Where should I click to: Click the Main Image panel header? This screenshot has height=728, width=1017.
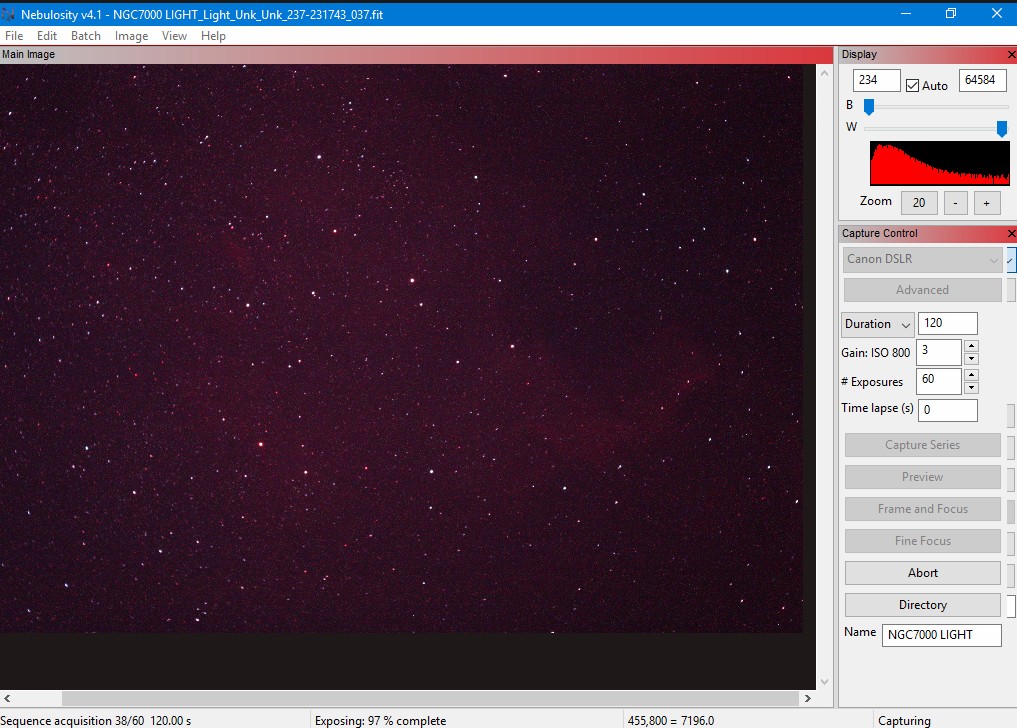tap(416, 55)
